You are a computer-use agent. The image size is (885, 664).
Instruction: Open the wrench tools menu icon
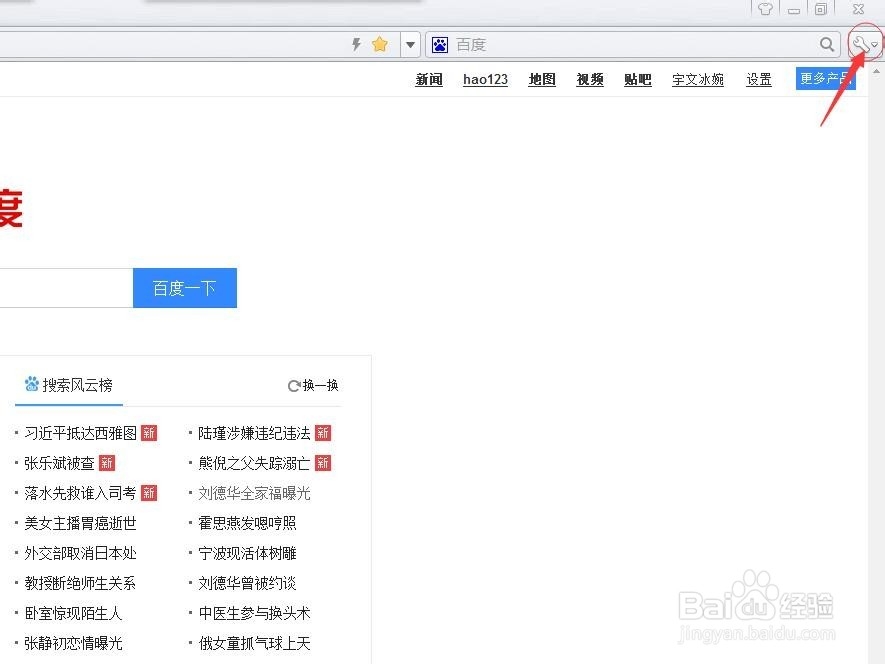861,43
